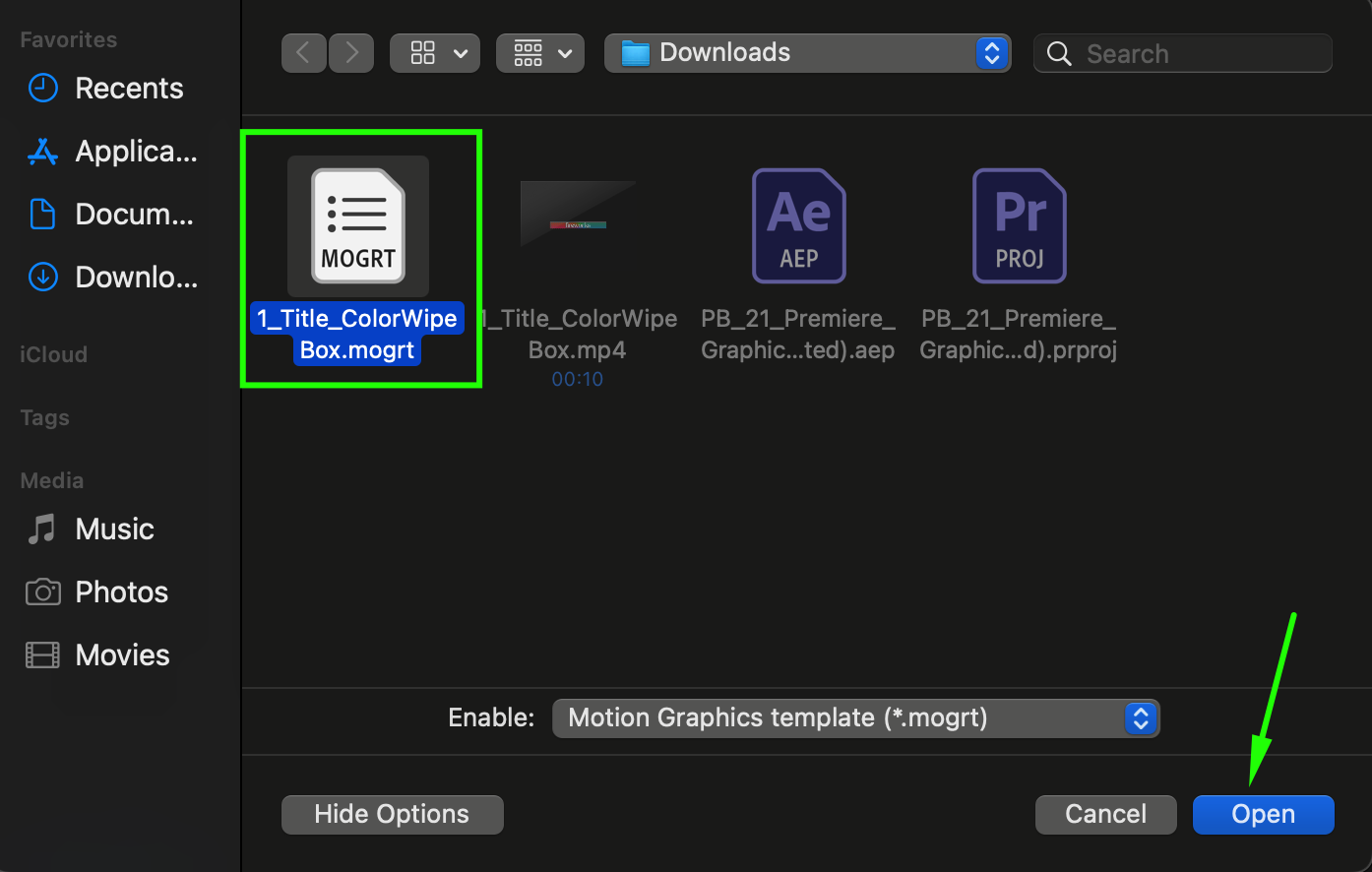1372x872 pixels.
Task: Click the Hide Options button
Action: (392, 815)
